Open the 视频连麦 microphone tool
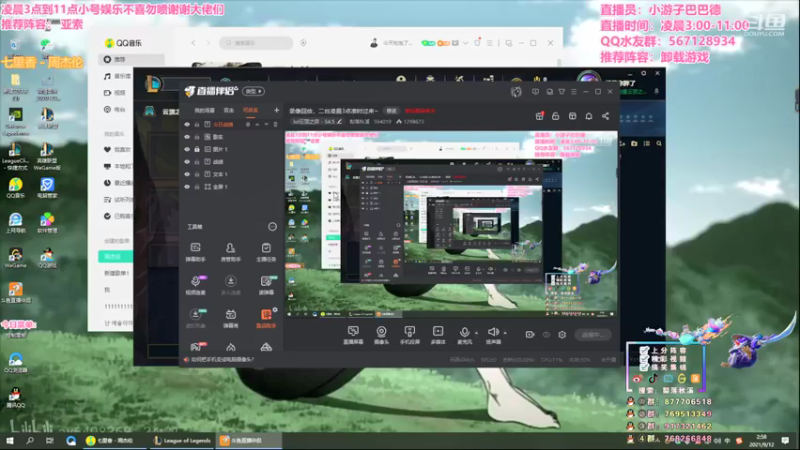The image size is (800, 450). [195, 285]
